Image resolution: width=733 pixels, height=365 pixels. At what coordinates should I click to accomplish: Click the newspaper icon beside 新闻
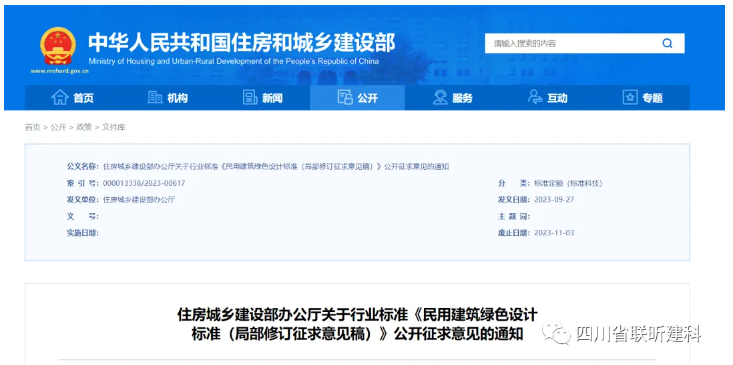250,97
